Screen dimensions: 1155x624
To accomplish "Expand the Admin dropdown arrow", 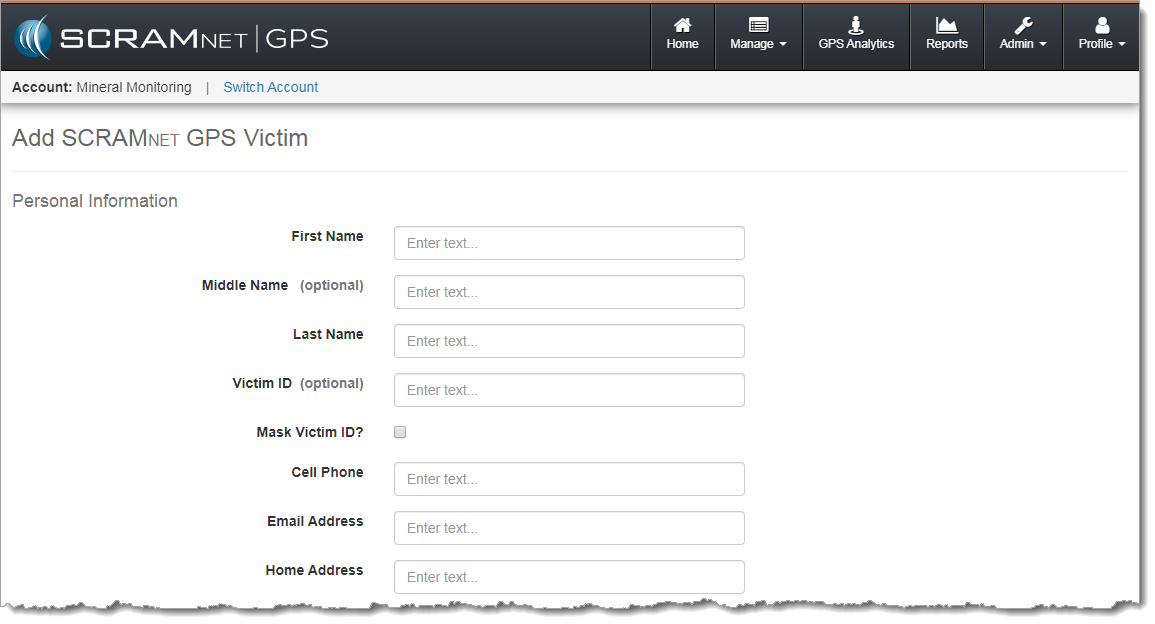I will 1043,45.
